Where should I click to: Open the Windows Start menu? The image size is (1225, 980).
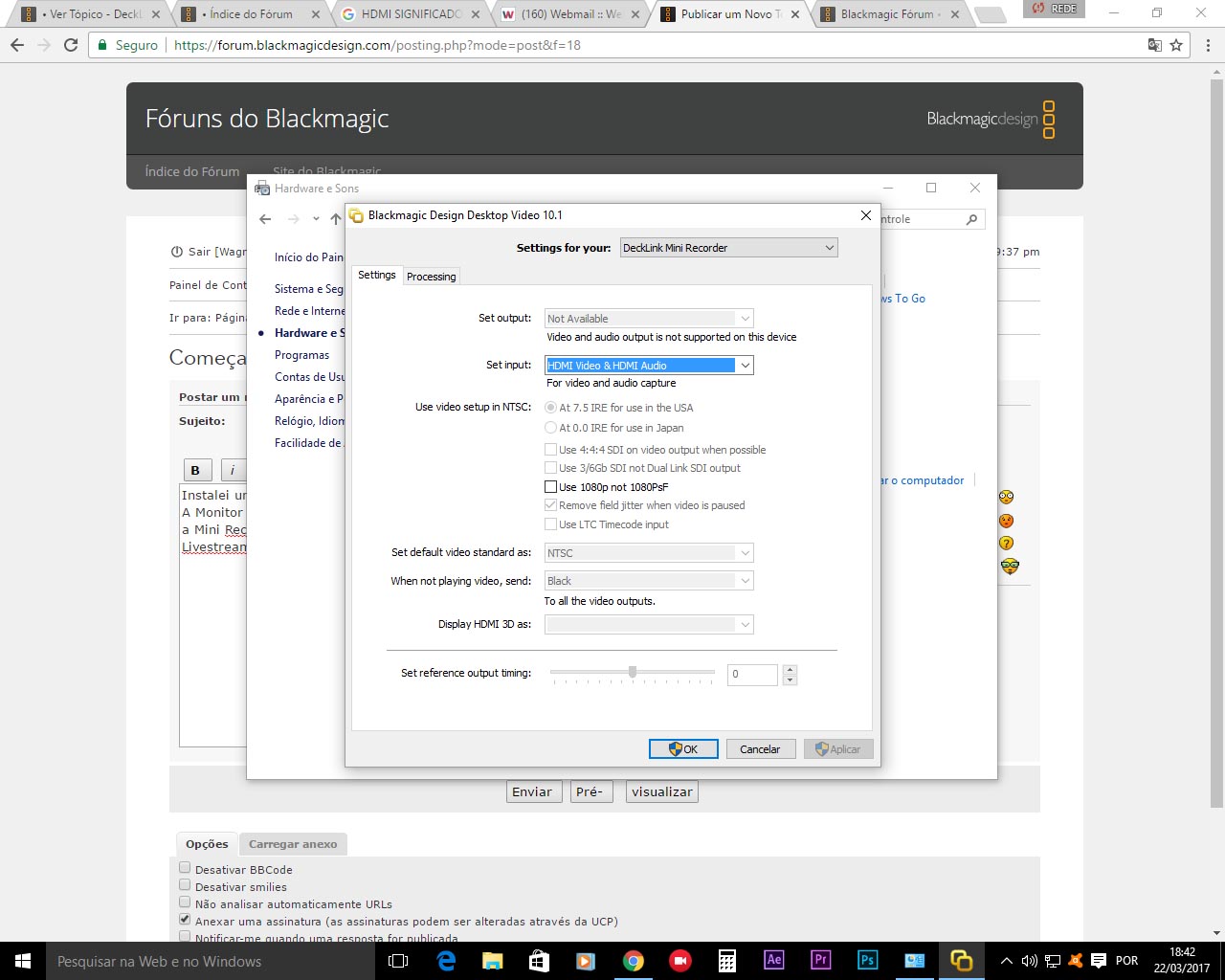point(23,961)
